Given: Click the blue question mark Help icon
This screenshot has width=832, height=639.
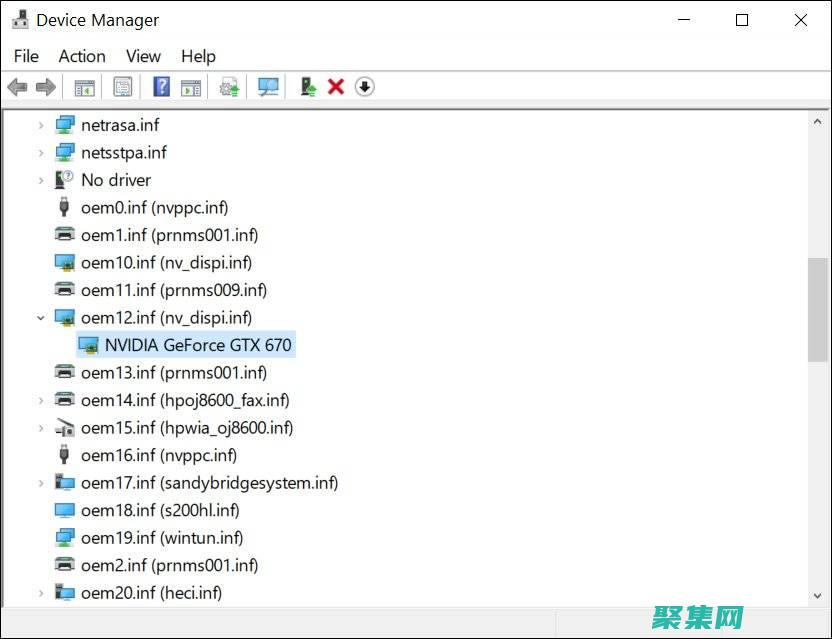Looking at the screenshot, I should 161,87.
